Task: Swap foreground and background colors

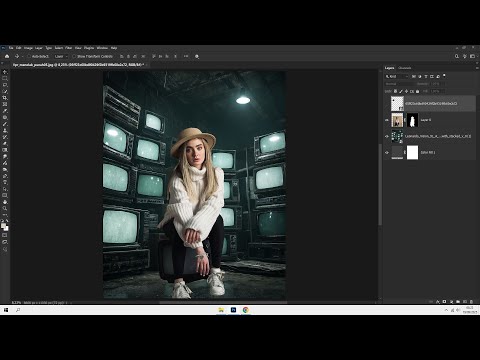Action: (x=7, y=221)
